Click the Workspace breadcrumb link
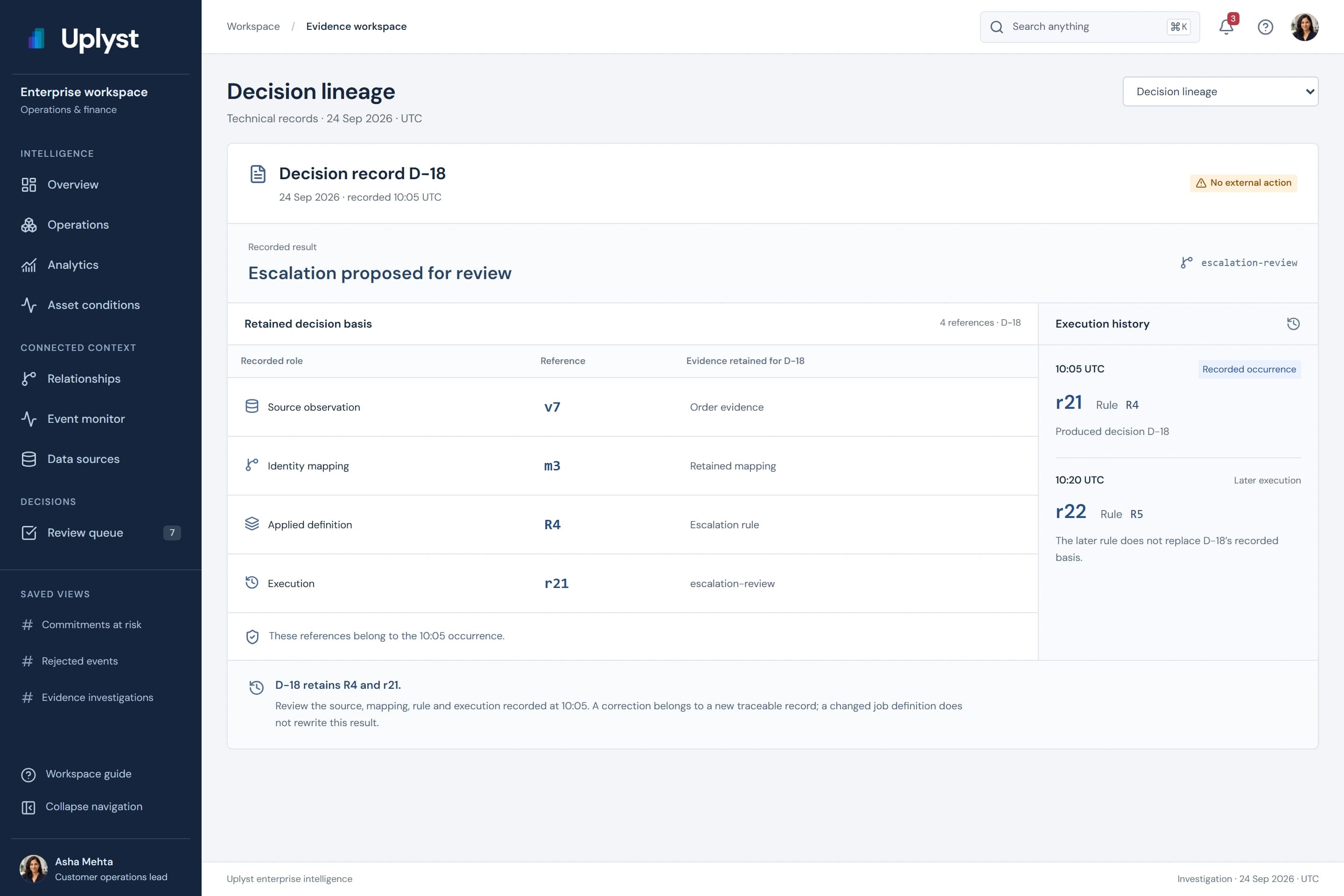Screen dimensions: 1344x896 253,26
